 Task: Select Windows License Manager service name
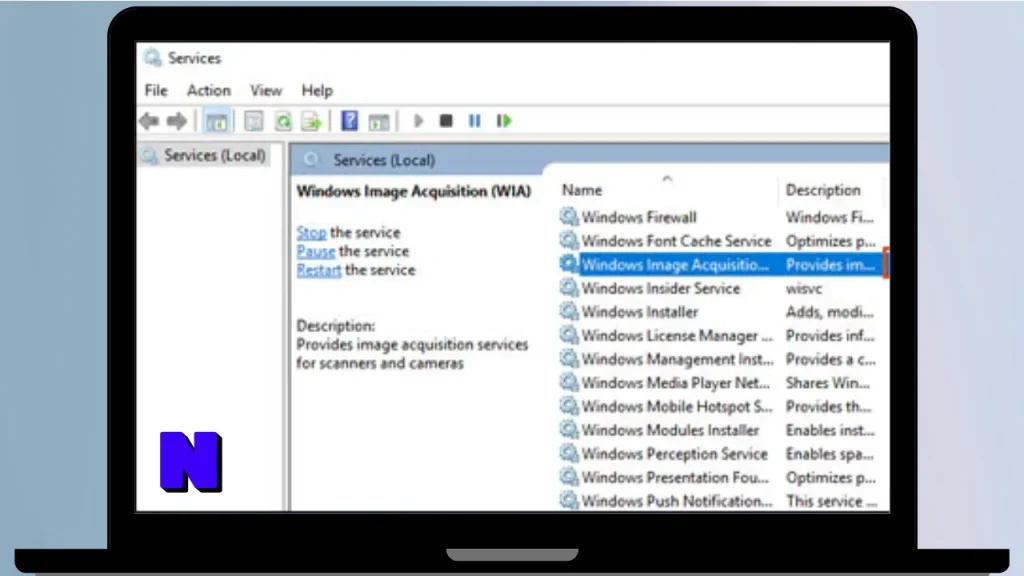677,336
